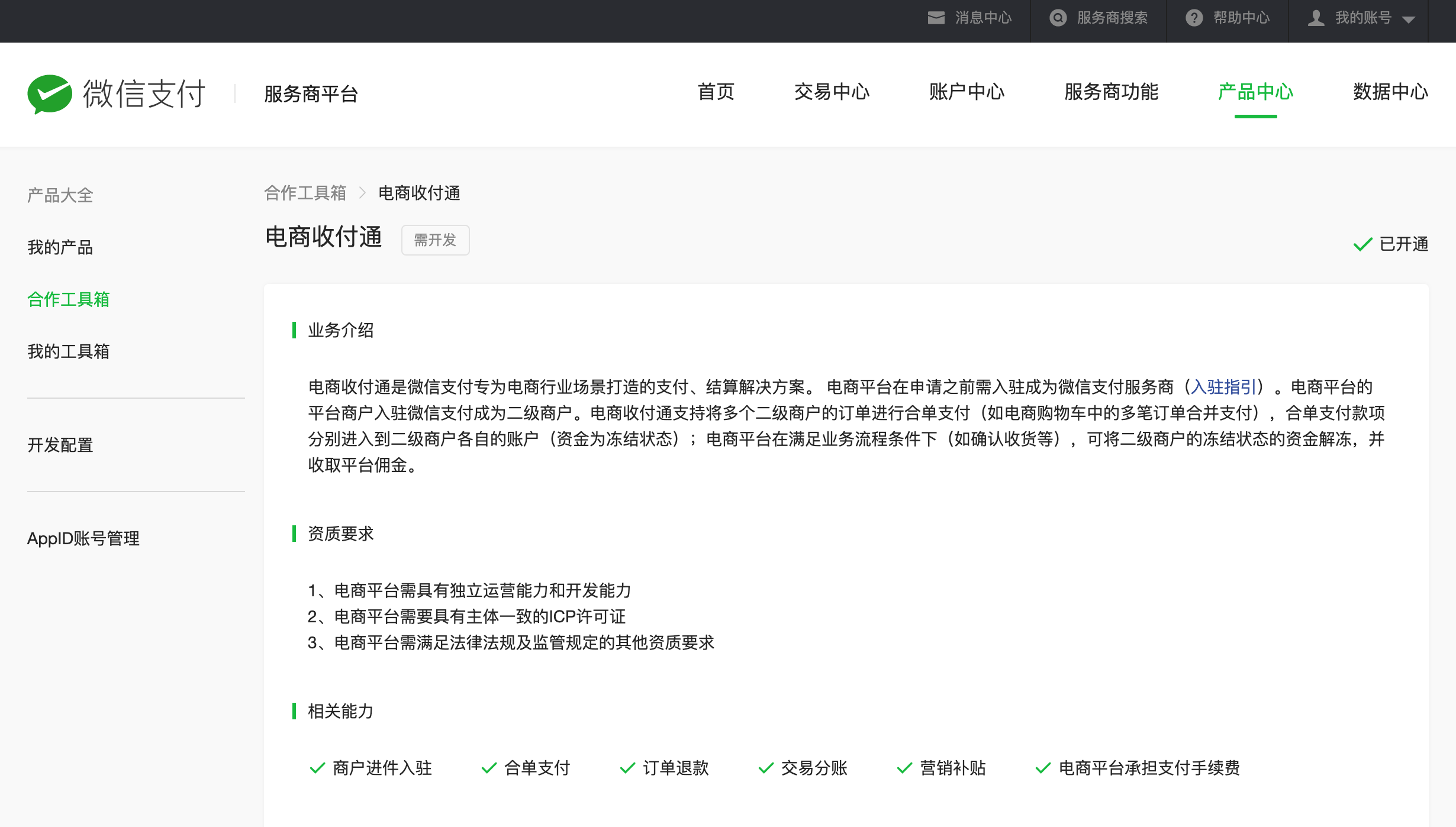The image size is (1456, 827).
Task: Open 开发配置 in the sidebar
Action: point(60,445)
